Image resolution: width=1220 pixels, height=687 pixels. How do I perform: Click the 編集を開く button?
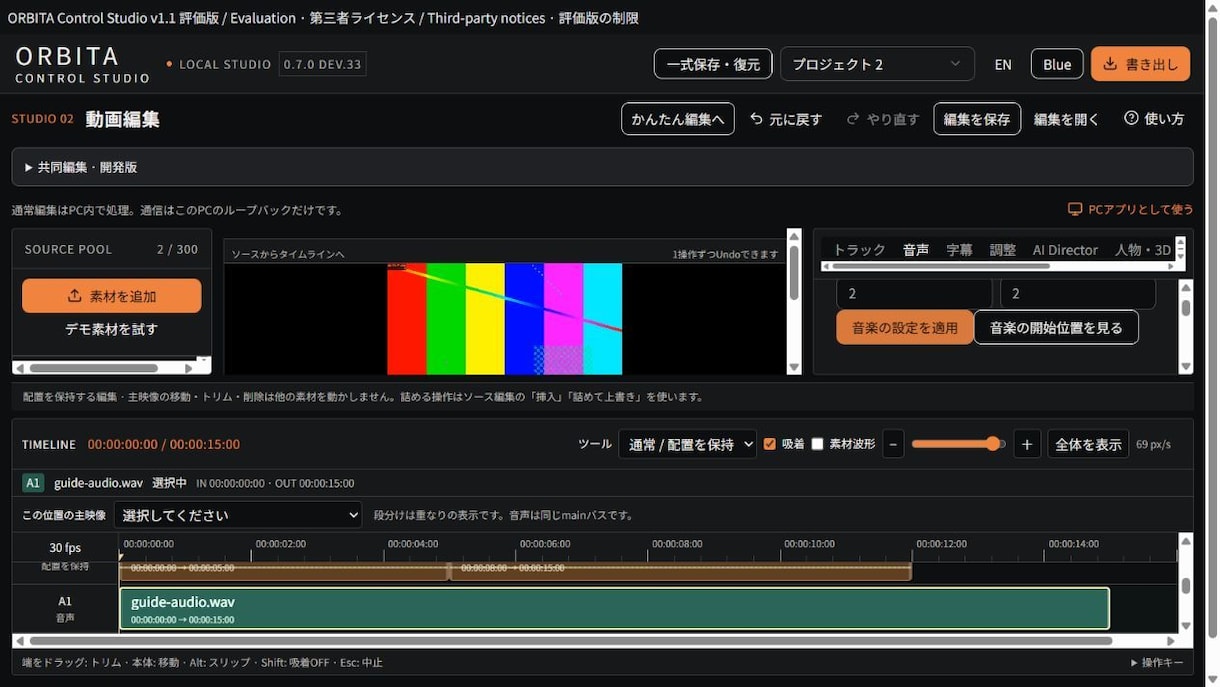coord(1066,119)
